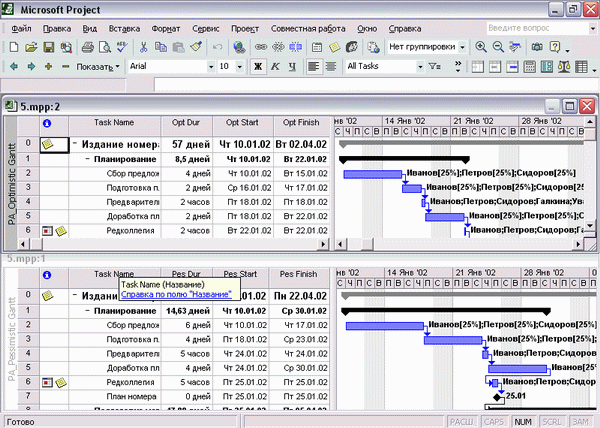Open the 'Вид' menu
The image size is (600, 428).
90,29
